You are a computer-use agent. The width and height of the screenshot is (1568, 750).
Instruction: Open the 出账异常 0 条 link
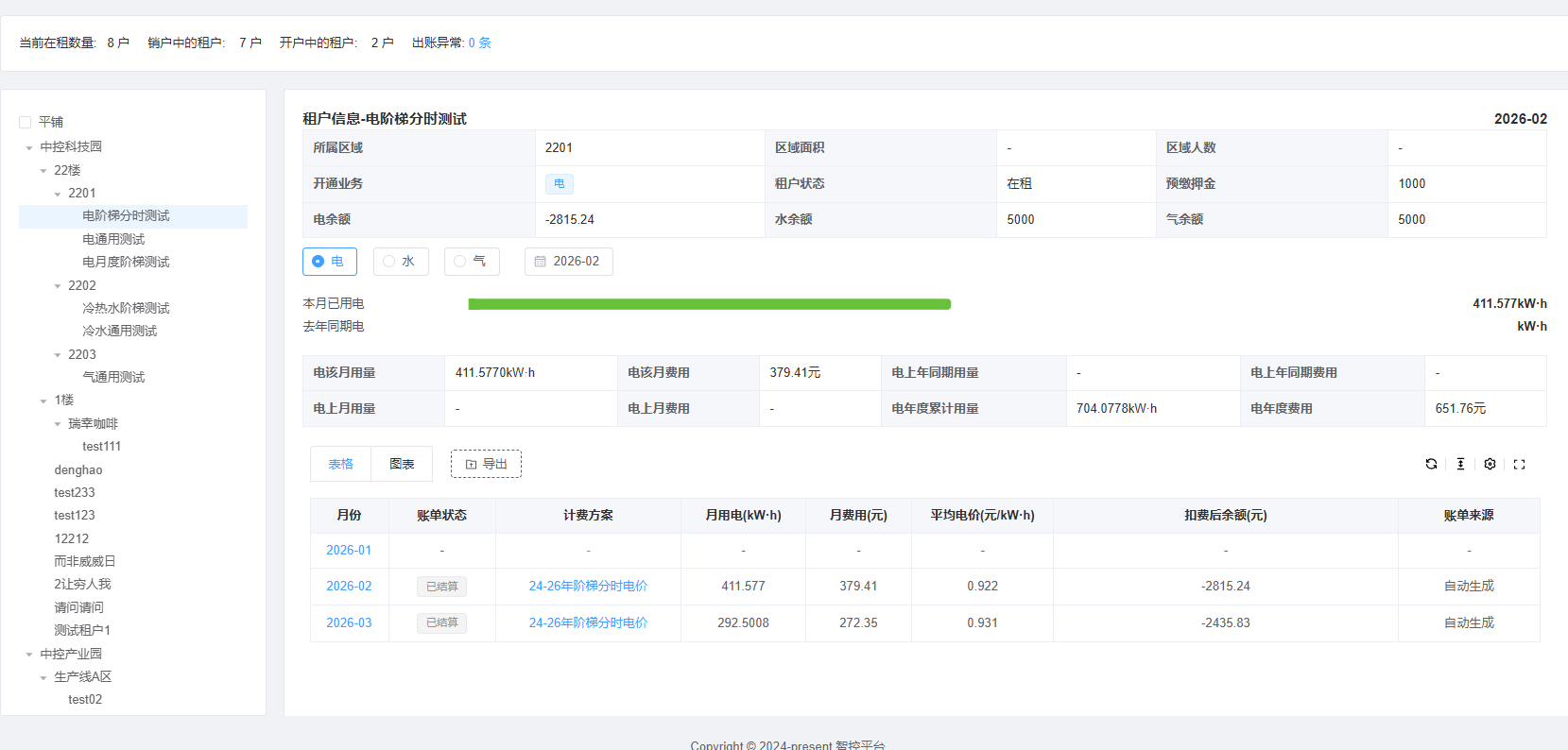click(x=479, y=43)
